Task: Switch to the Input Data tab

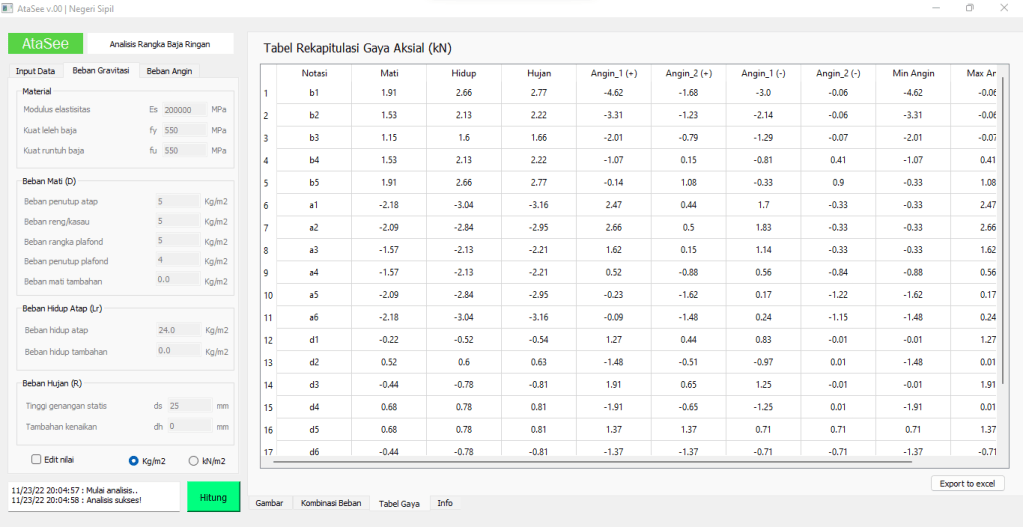Action: coord(35,71)
